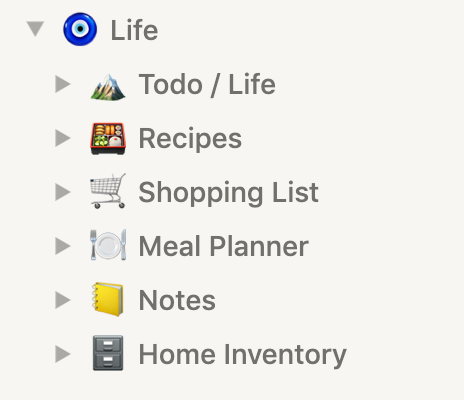Go to the Shopping List page
Viewport: 464px width, 400px height.
[228, 193]
